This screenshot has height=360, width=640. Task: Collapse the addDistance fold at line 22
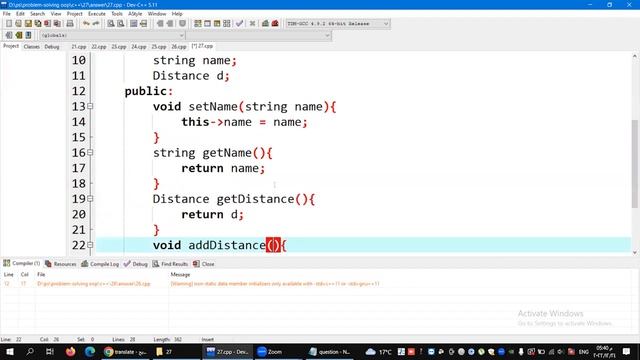point(90,245)
